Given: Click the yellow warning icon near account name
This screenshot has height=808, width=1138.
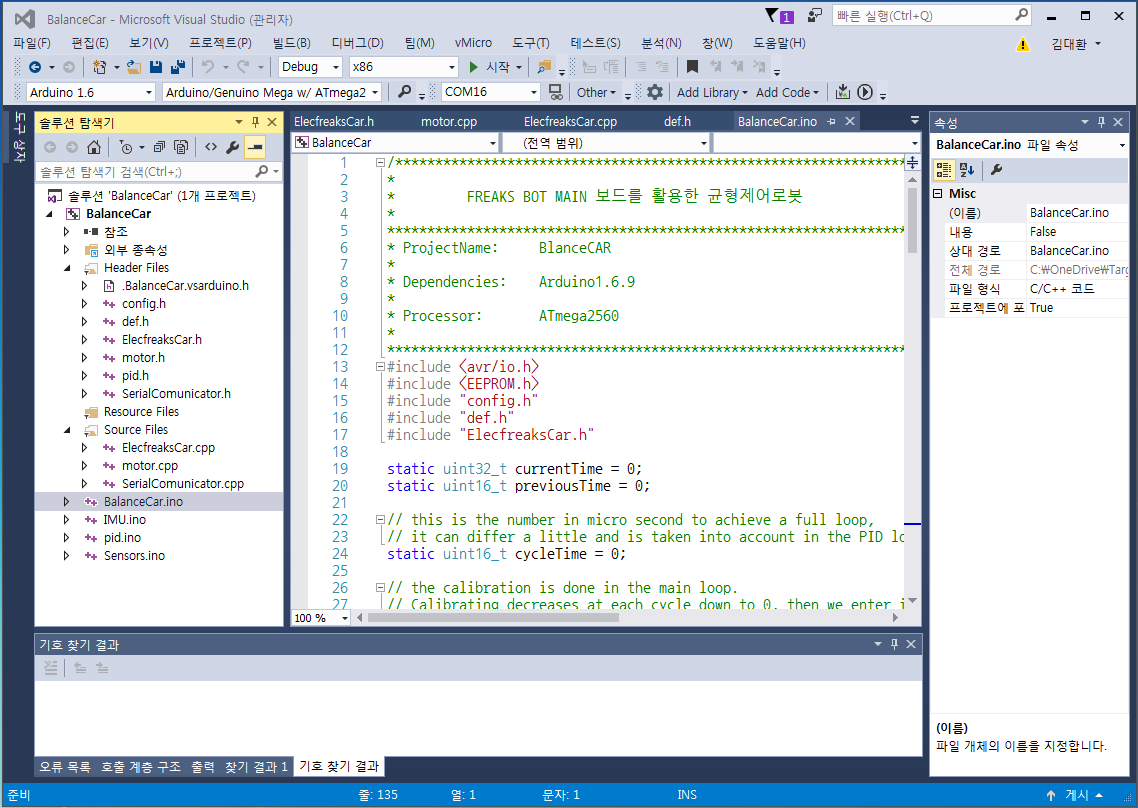Looking at the screenshot, I should point(1023,44).
